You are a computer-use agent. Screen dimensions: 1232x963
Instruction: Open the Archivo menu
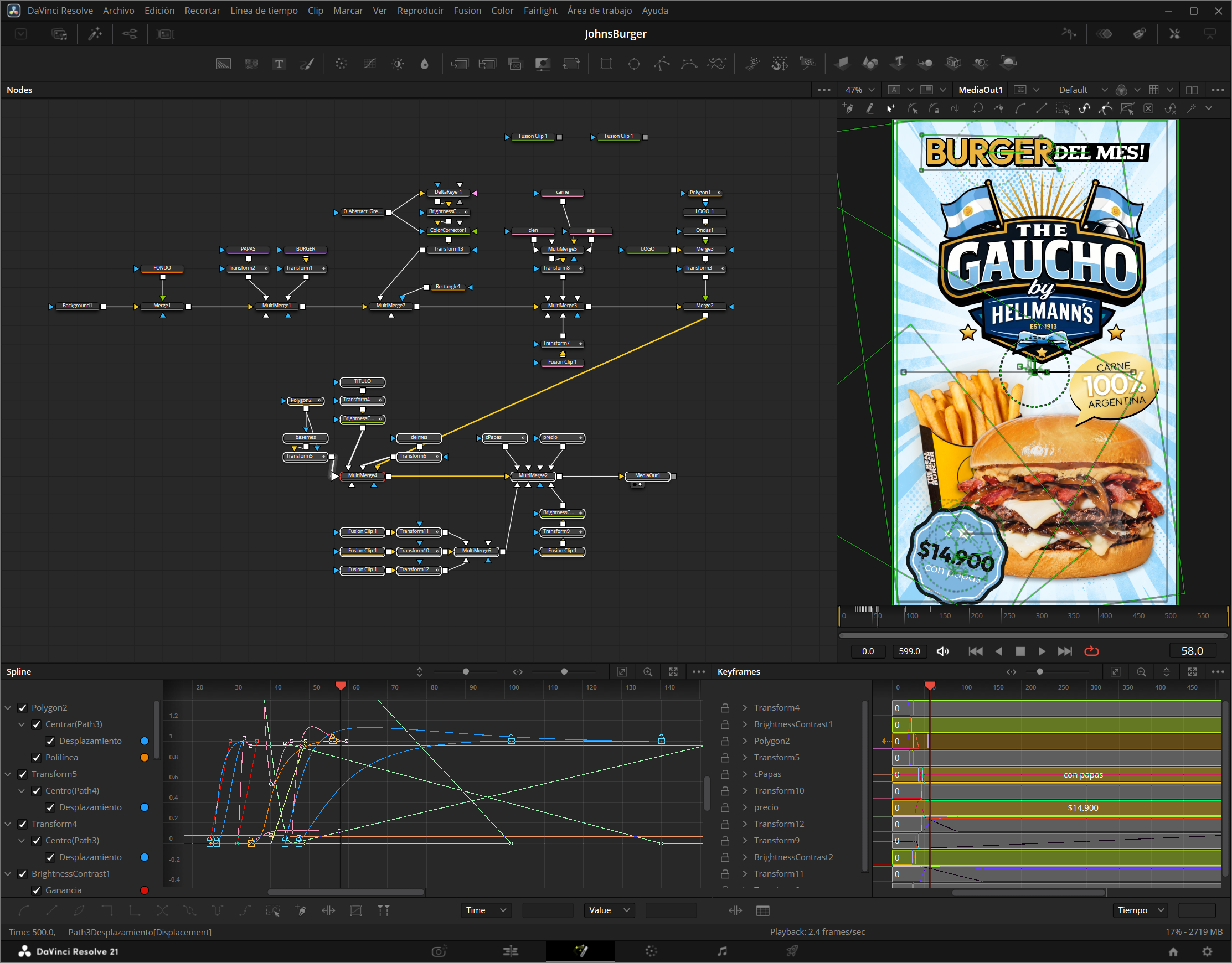pyautogui.click(x=118, y=11)
